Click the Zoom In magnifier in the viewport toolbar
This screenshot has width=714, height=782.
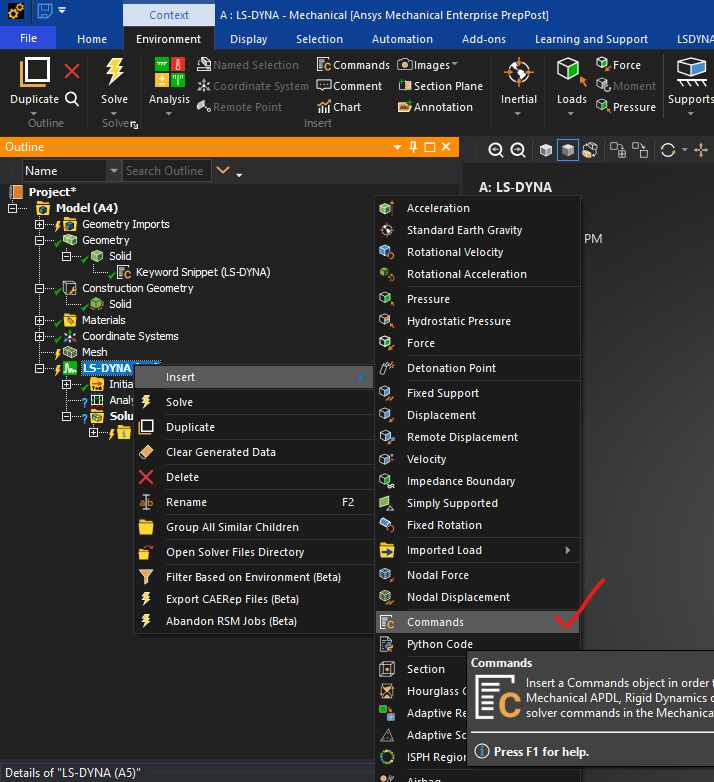pos(495,150)
